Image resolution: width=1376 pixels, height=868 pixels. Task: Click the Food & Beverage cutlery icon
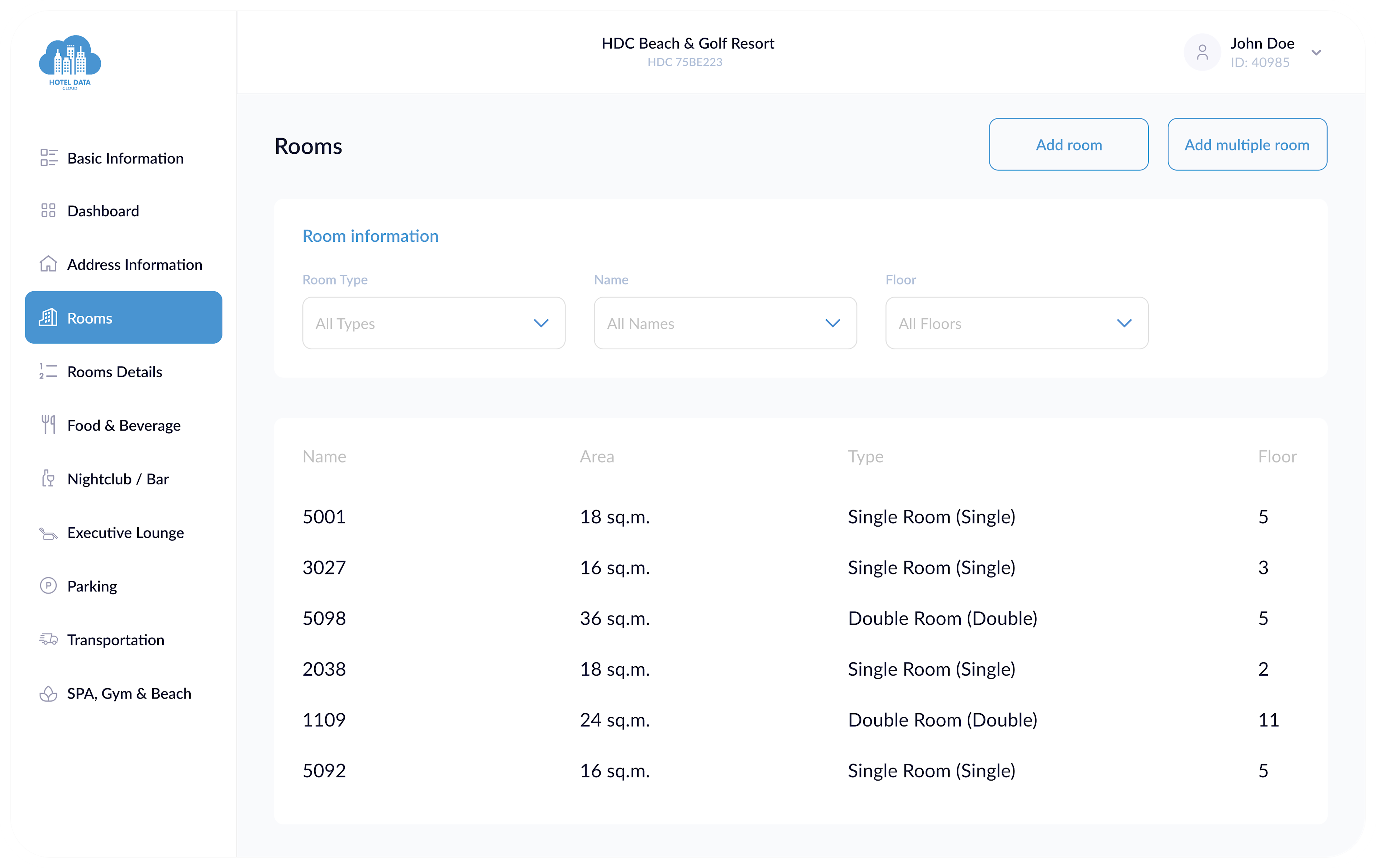[x=49, y=425]
